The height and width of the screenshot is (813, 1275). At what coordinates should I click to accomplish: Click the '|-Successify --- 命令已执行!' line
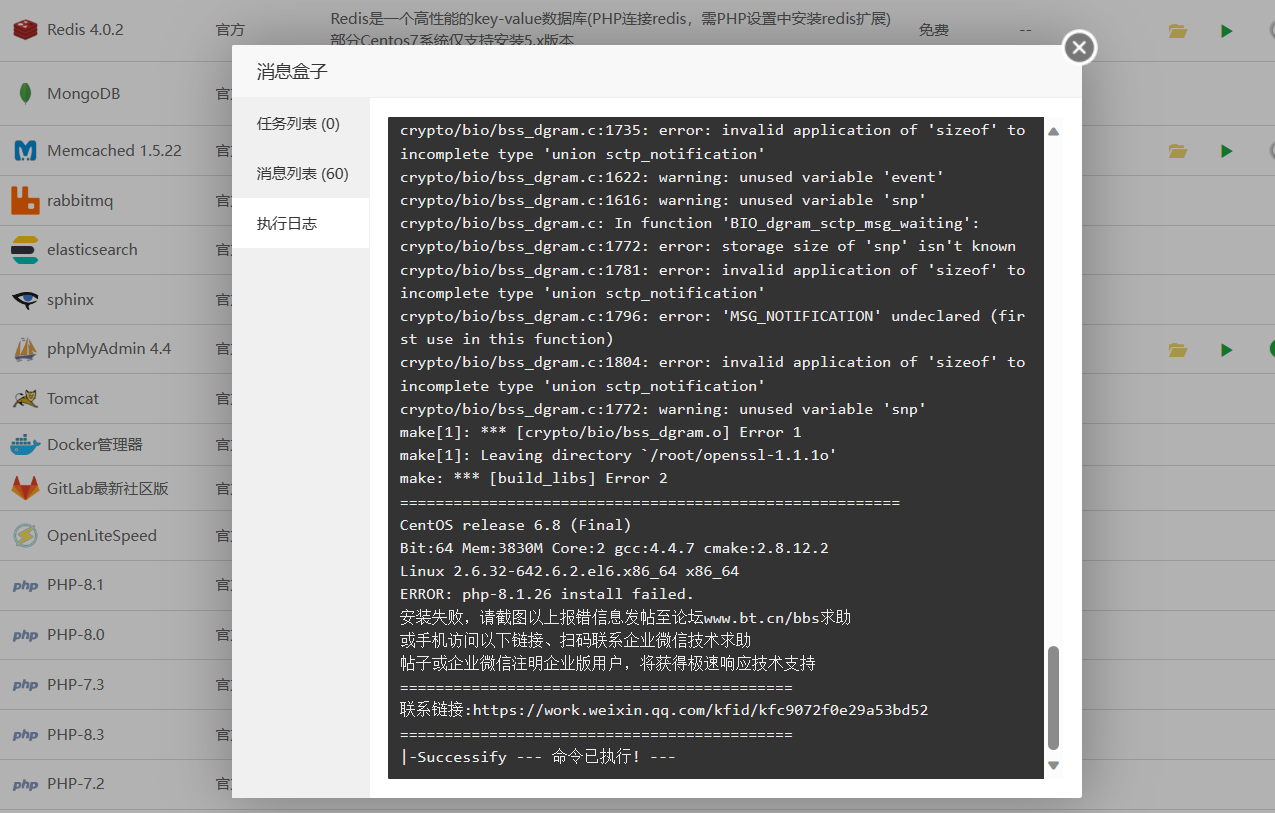tap(538, 758)
